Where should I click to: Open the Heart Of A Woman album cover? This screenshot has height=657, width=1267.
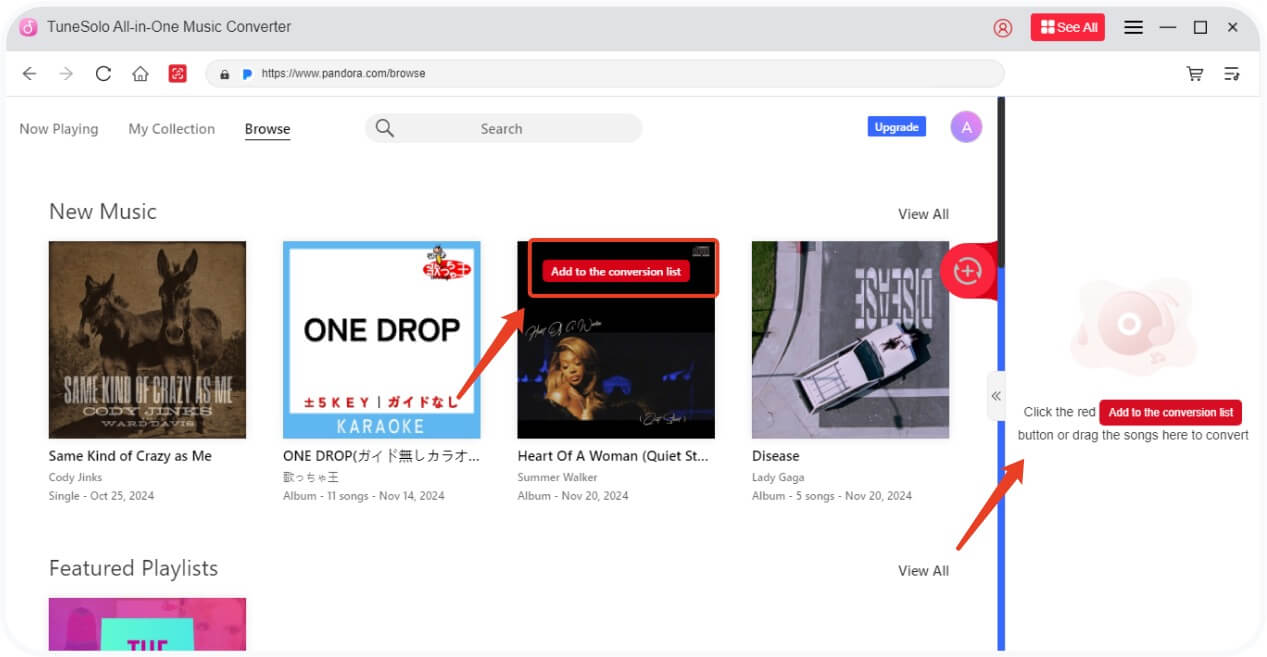616,340
